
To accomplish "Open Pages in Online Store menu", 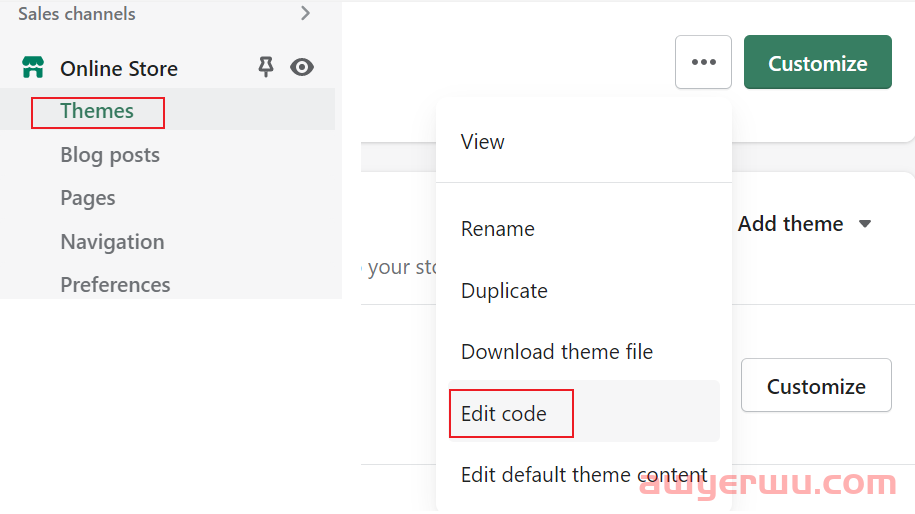I will click(x=88, y=198).
